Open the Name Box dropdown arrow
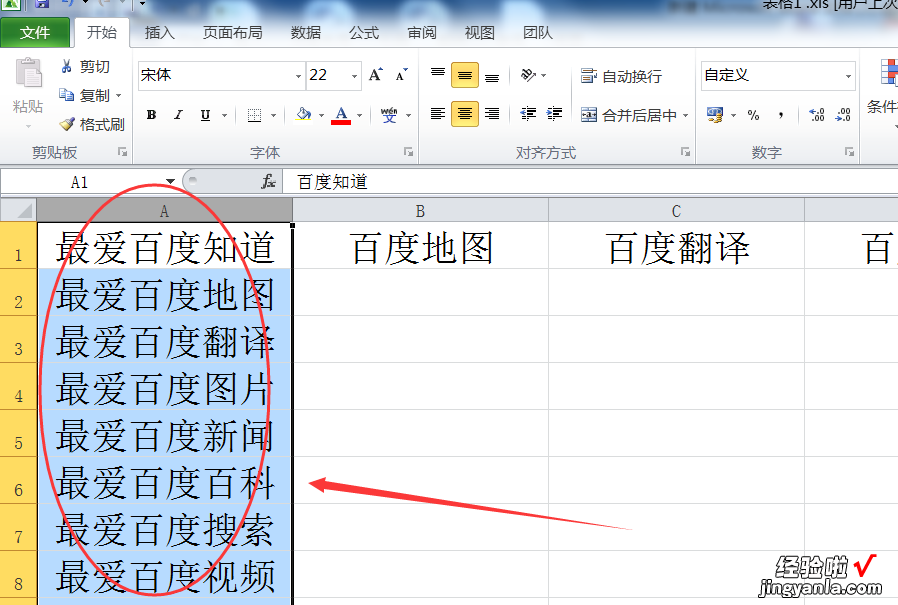 click(x=170, y=182)
